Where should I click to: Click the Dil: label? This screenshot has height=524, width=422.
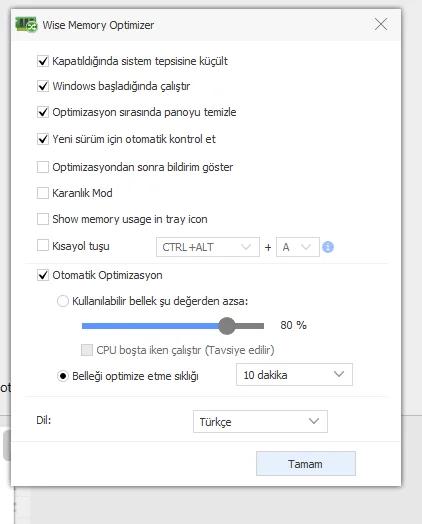[43, 420]
